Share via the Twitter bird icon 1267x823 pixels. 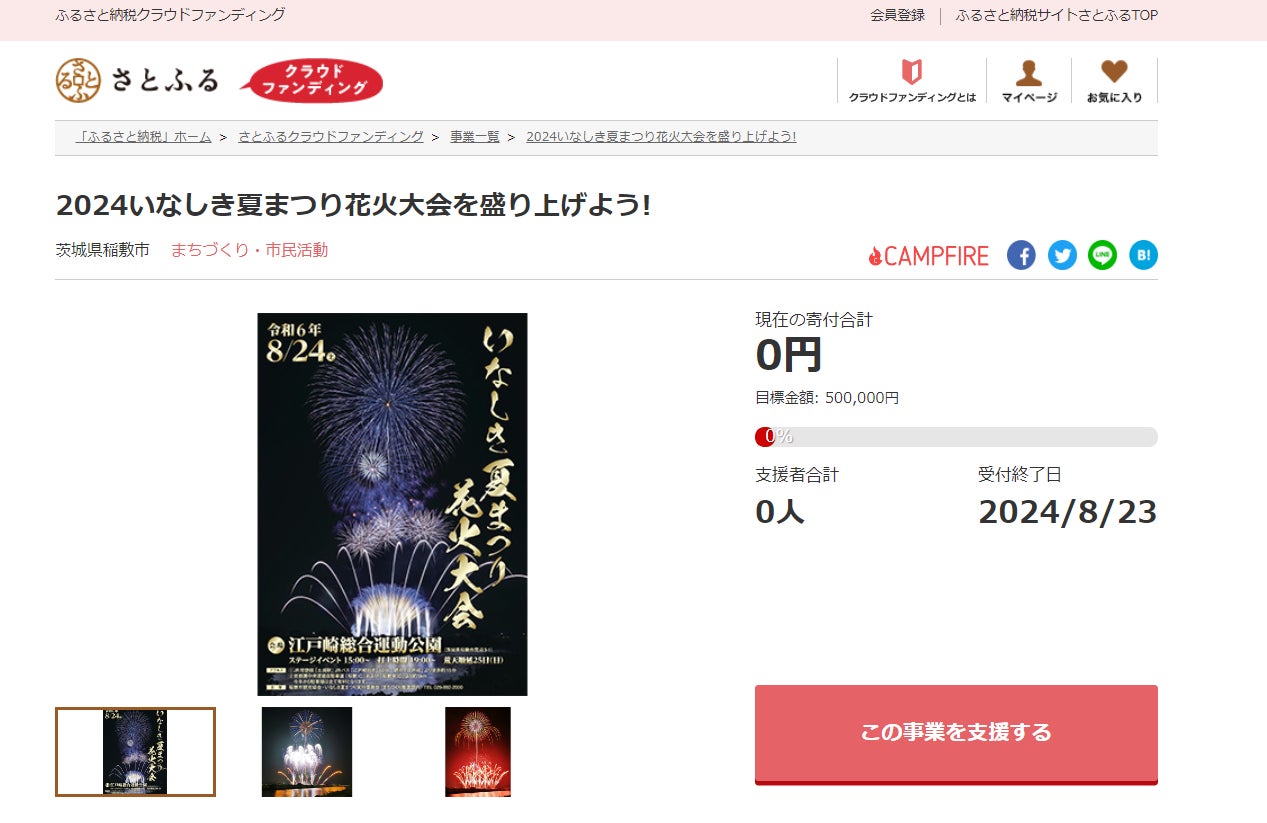click(1062, 255)
